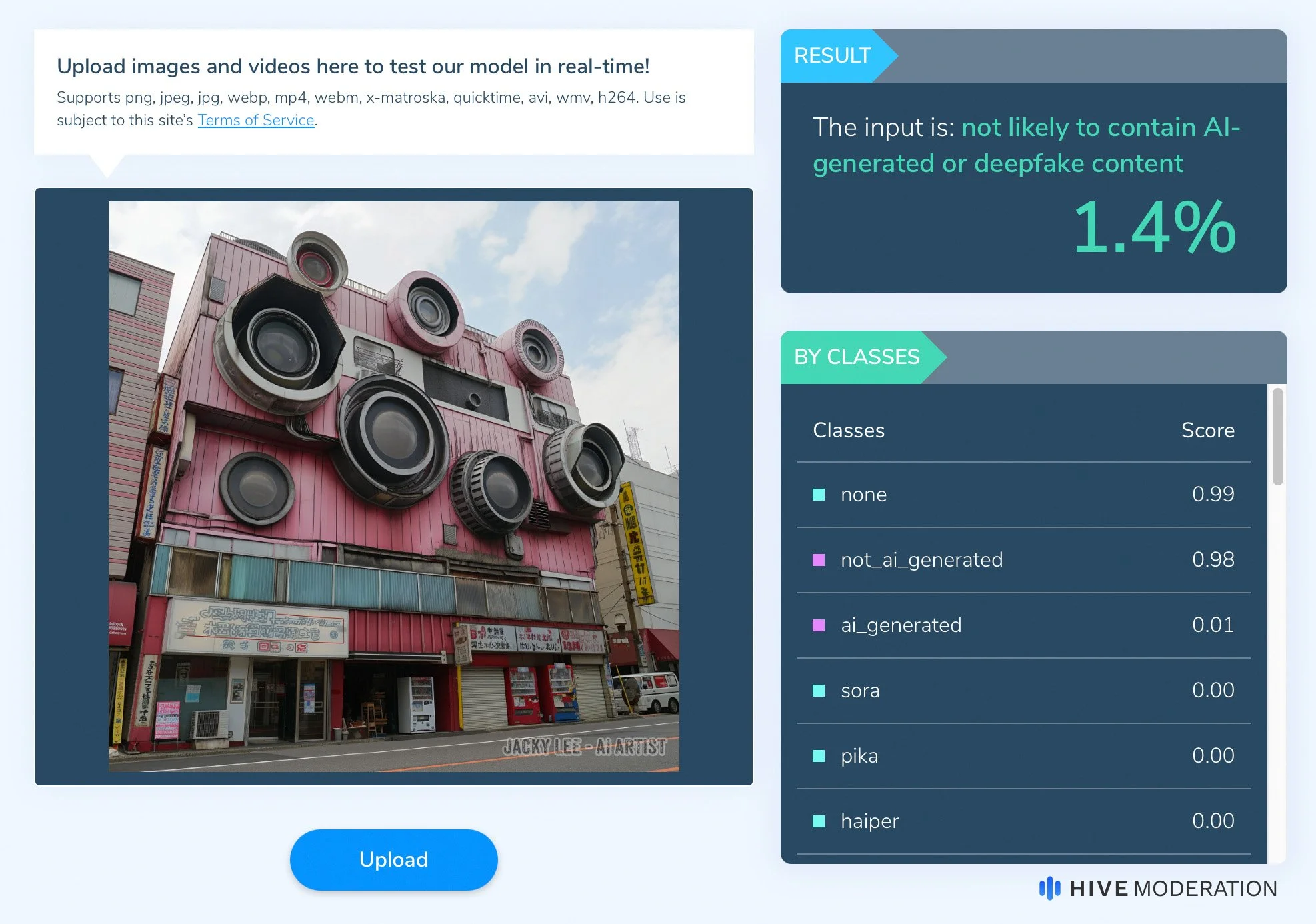This screenshot has height=924, width=1316.
Task: Click the magenta swatch beside not_ai_generated
Action: pyautogui.click(x=819, y=560)
